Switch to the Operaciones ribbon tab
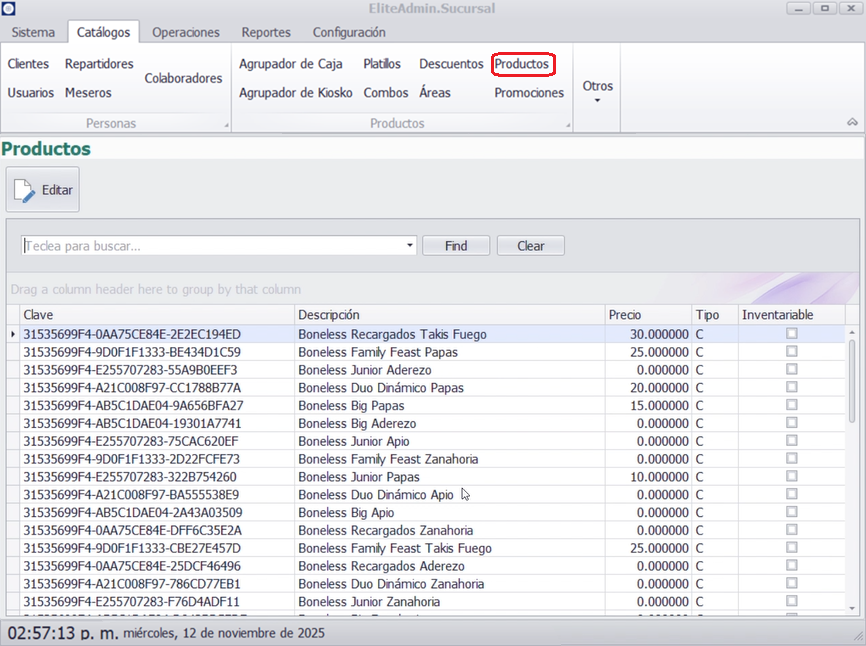The width and height of the screenshot is (866, 646). (x=185, y=32)
